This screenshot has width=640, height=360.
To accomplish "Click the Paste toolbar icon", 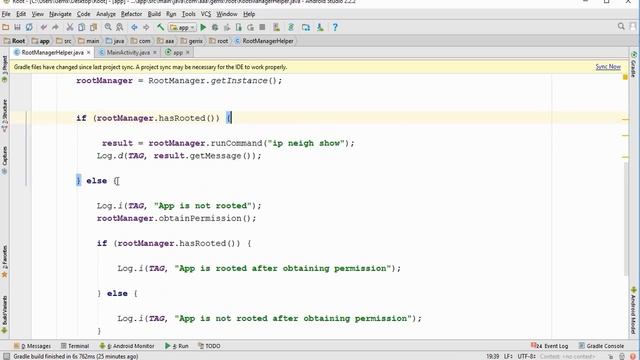I will point(93,27).
